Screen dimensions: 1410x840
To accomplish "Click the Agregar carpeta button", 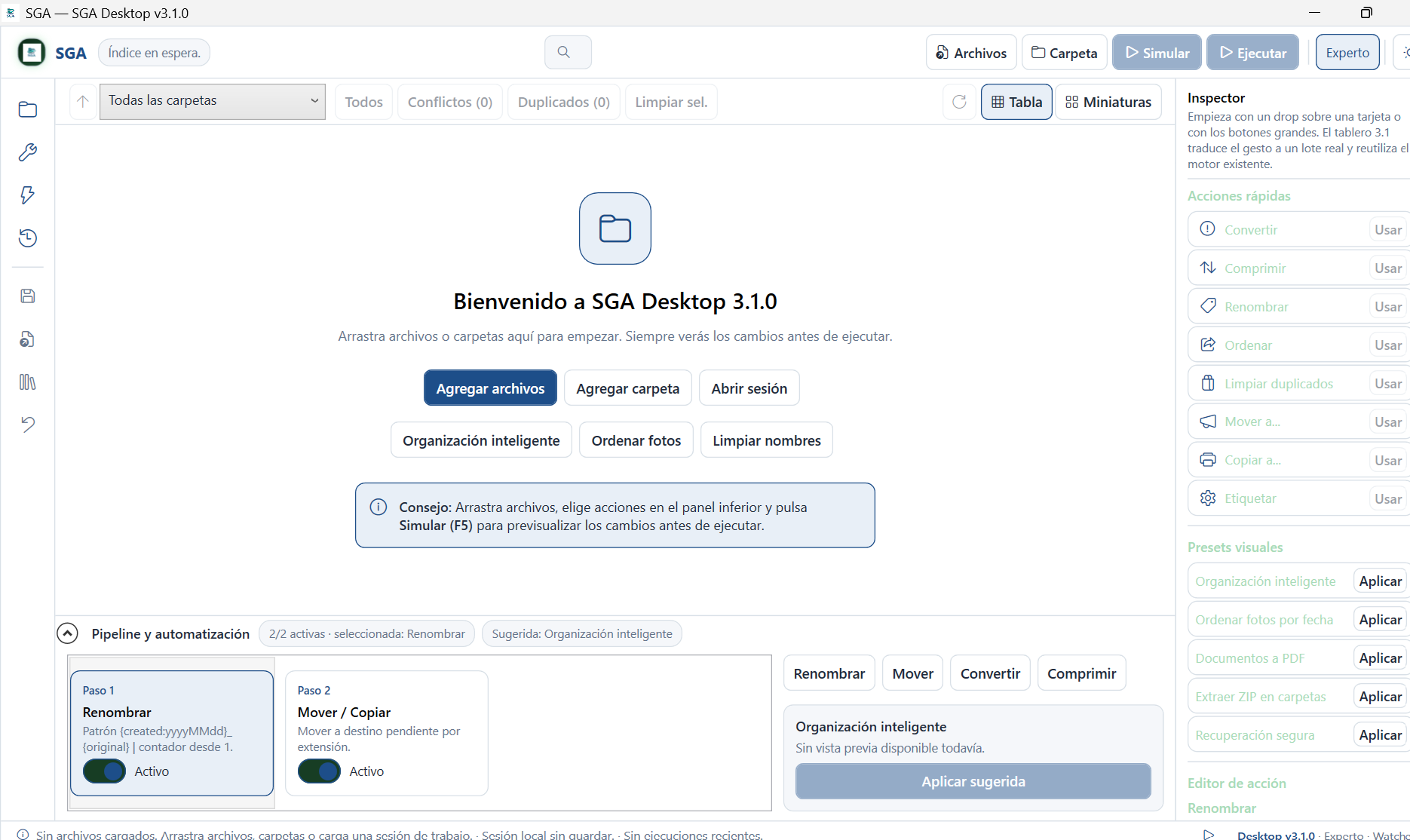I will point(627,388).
